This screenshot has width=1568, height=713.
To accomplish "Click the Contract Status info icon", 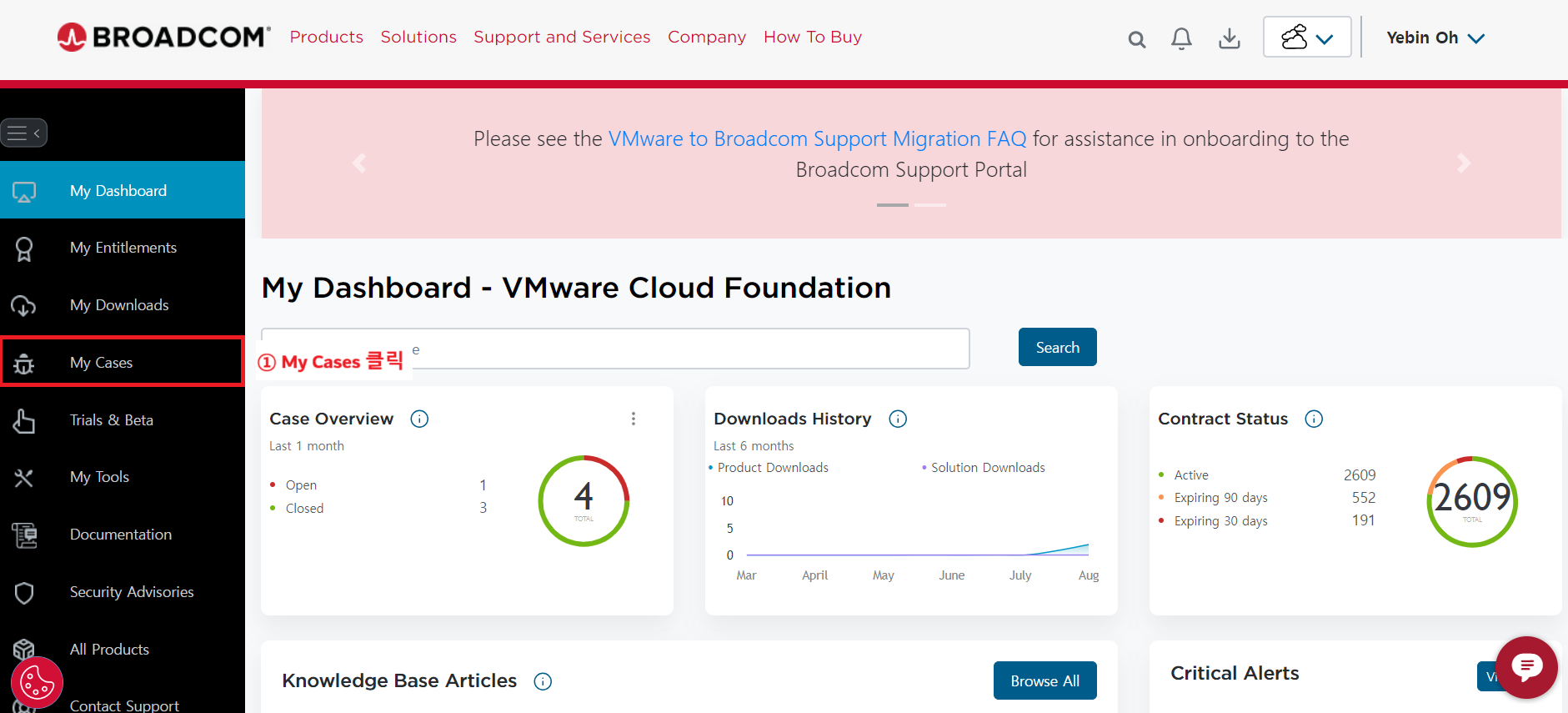I will [x=1314, y=419].
